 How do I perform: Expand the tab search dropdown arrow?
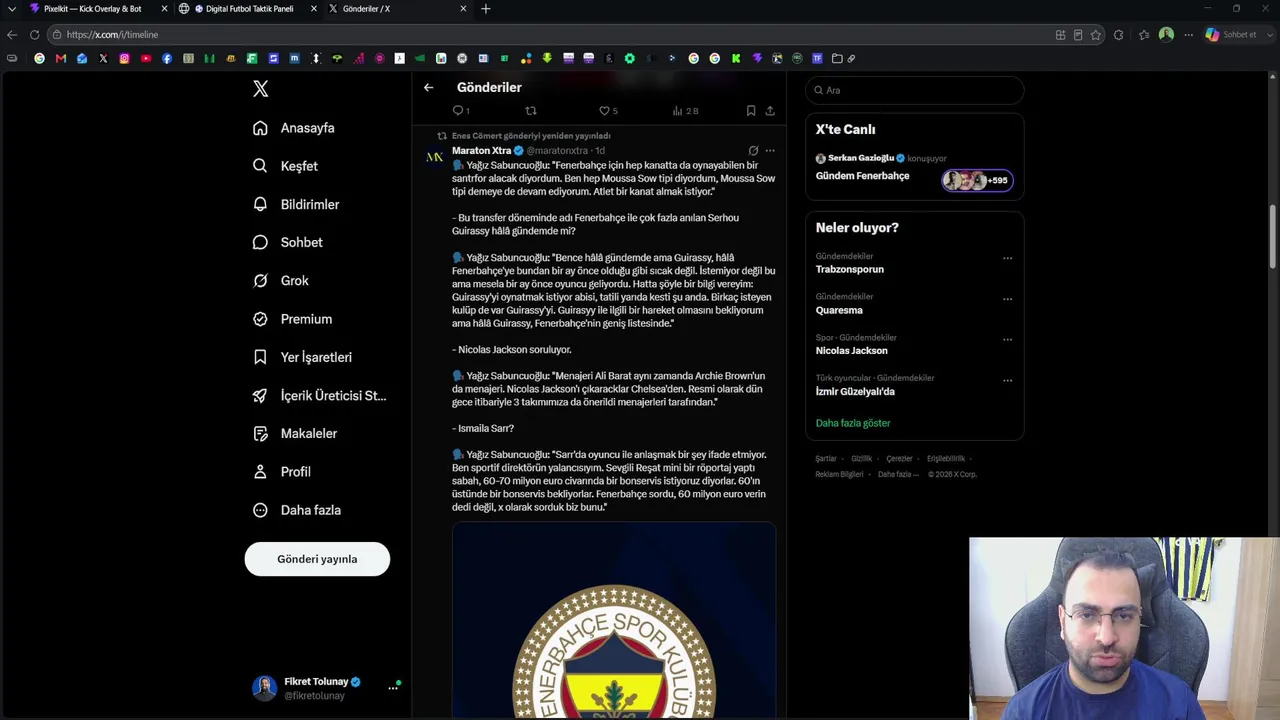(x=12, y=9)
